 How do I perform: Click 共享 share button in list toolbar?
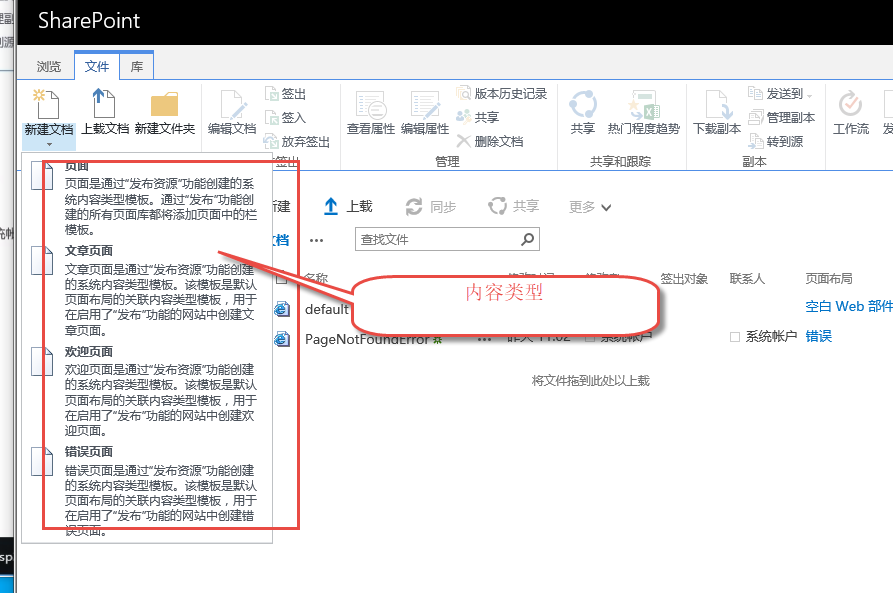[x=514, y=206]
